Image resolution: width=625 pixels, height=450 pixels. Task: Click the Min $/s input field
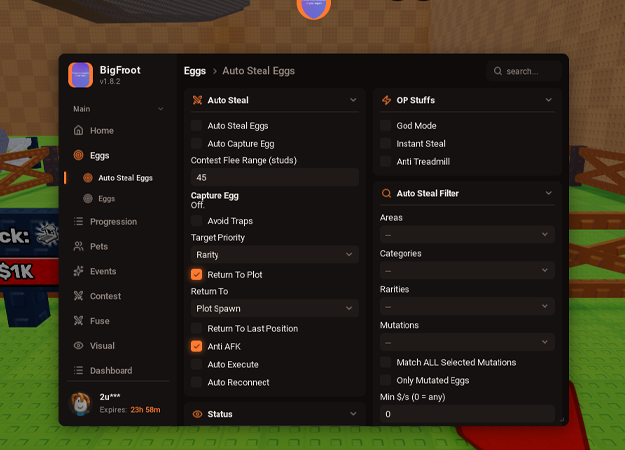coord(467,414)
